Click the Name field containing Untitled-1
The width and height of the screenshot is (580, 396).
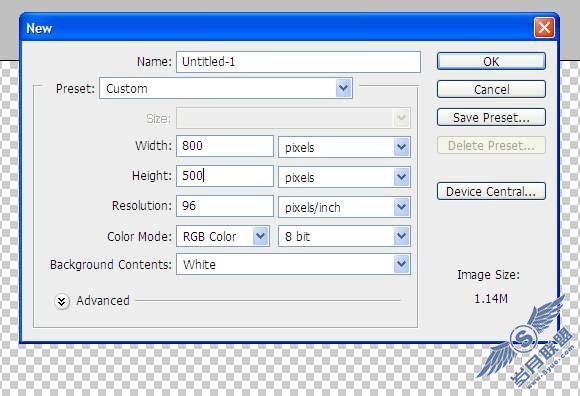[x=298, y=62]
